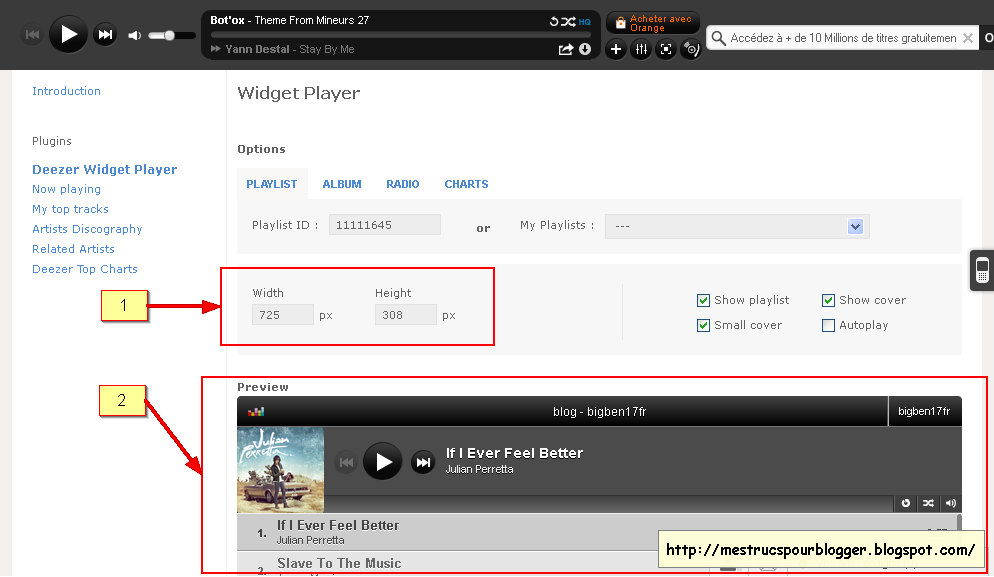Switch to the ALBUM tab
The height and width of the screenshot is (577, 994).
pos(342,184)
